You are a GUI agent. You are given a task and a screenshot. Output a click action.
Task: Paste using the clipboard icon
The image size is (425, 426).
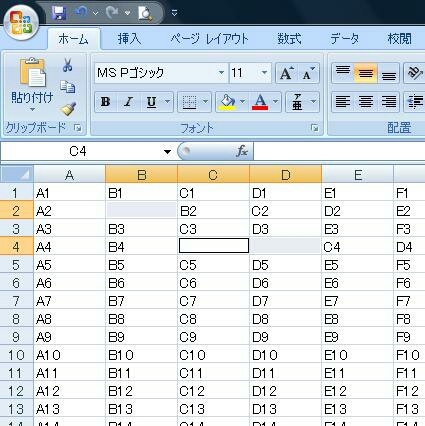[32, 73]
